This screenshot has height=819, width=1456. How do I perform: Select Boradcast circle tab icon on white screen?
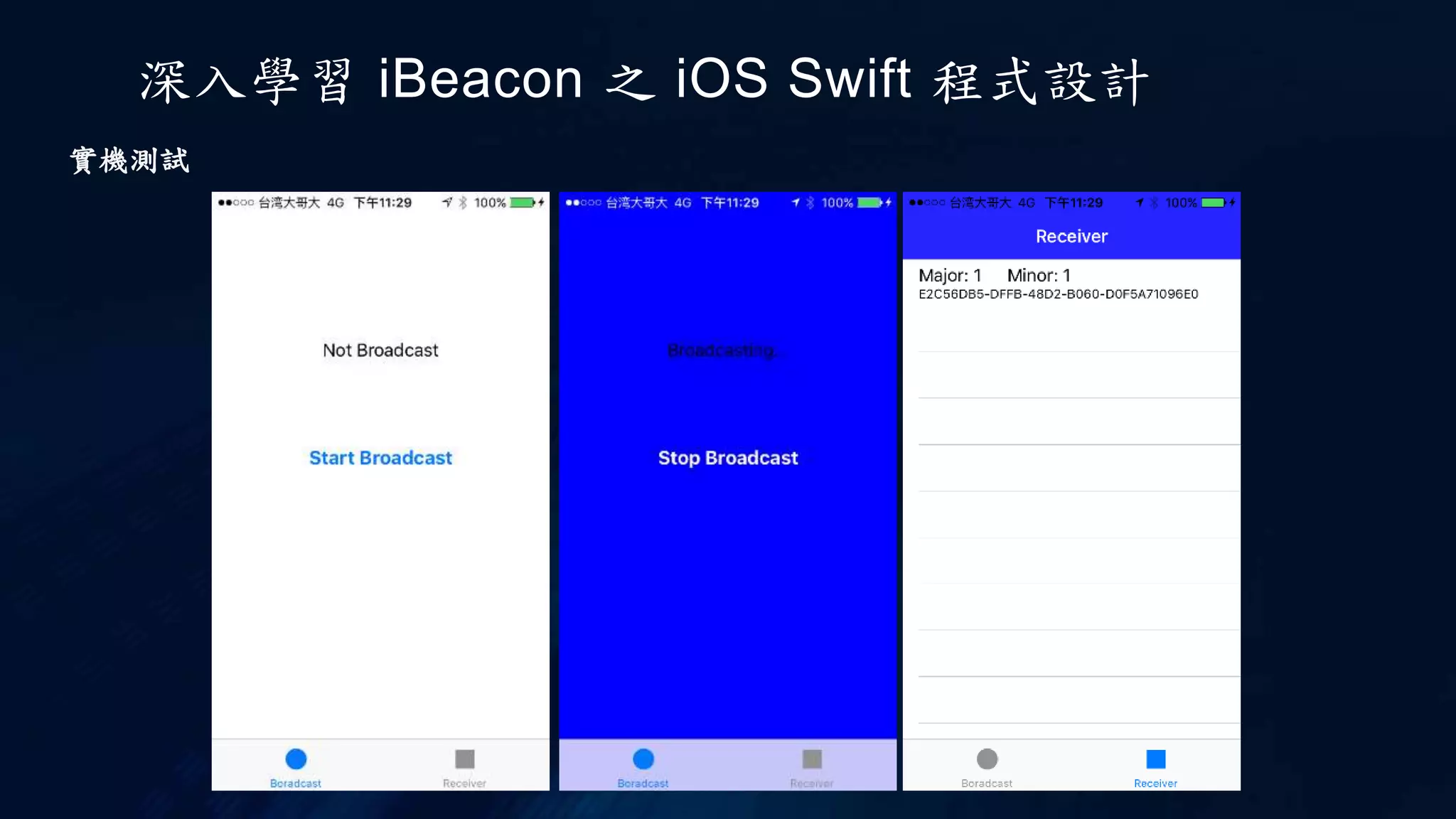click(296, 759)
